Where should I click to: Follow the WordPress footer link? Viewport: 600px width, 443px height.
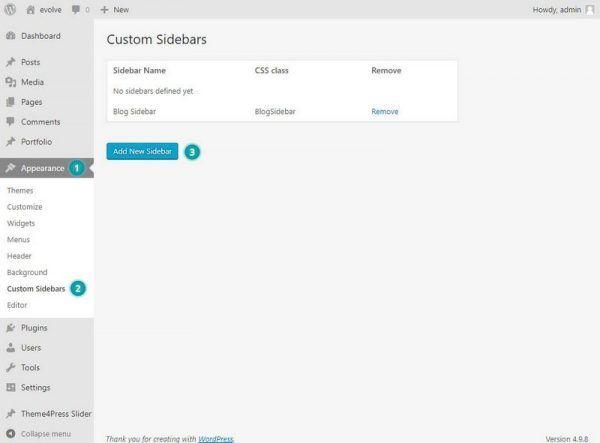point(216,439)
